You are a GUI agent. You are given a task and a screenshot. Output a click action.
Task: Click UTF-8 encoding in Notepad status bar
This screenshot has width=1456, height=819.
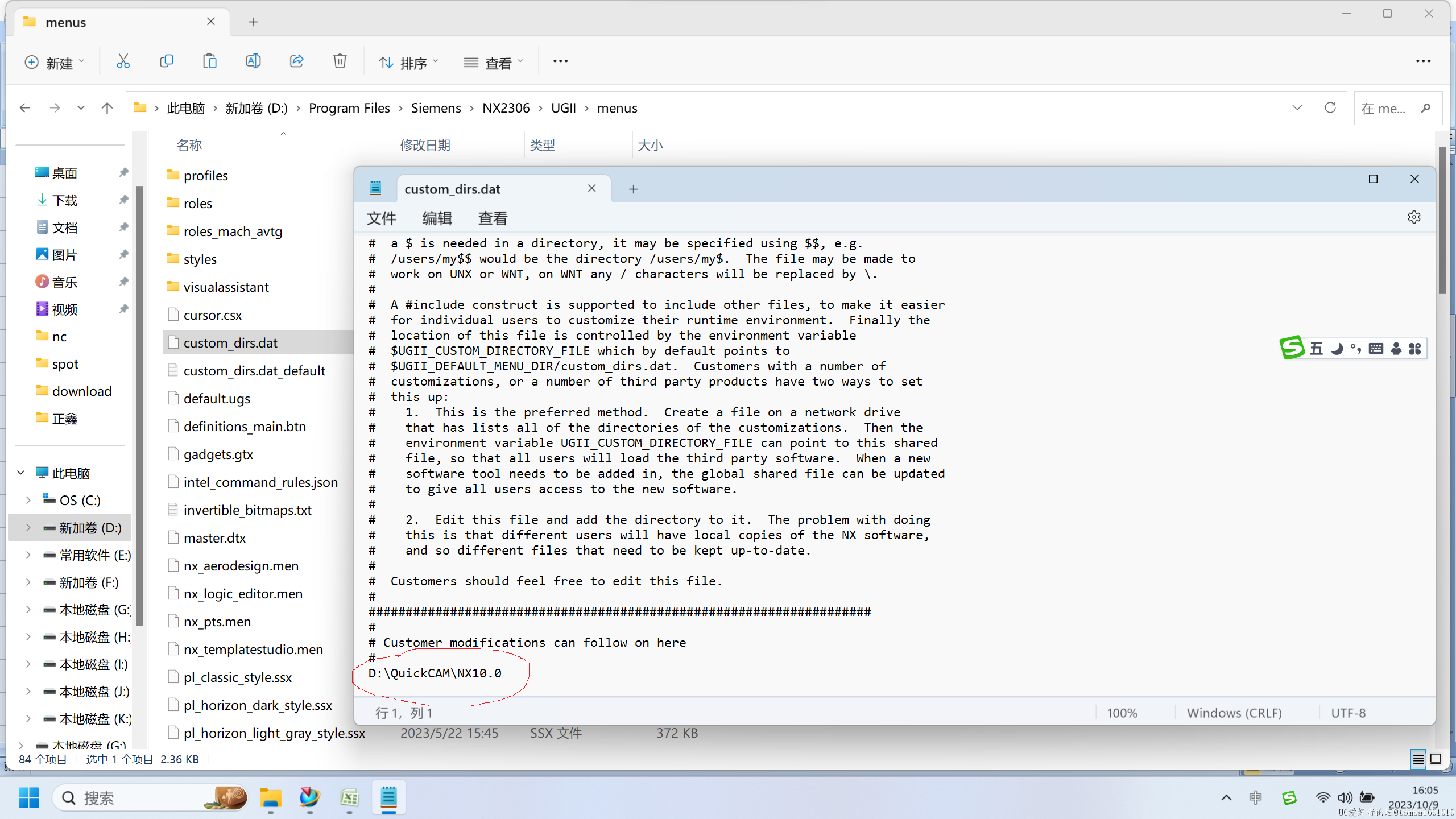tap(1348, 713)
